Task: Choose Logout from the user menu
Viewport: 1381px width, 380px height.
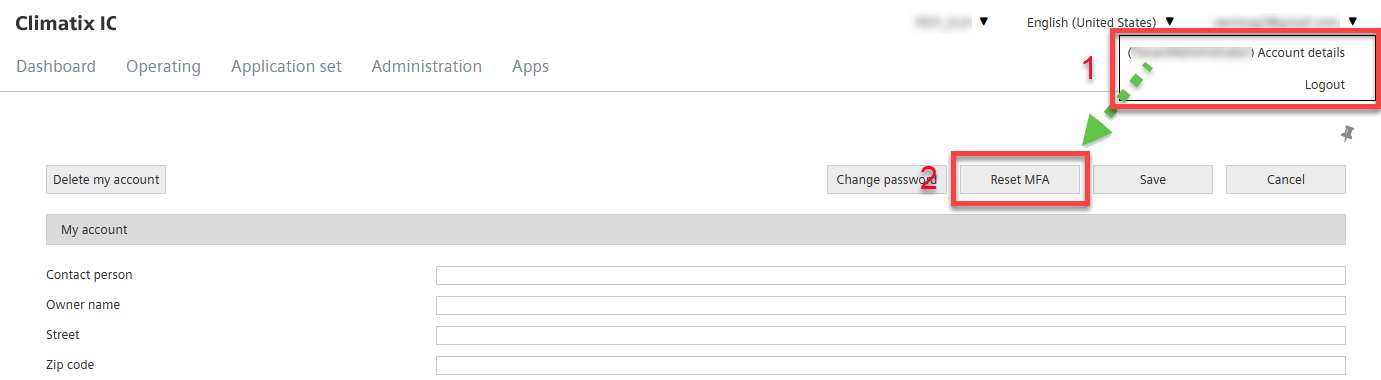Action: (x=1325, y=85)
